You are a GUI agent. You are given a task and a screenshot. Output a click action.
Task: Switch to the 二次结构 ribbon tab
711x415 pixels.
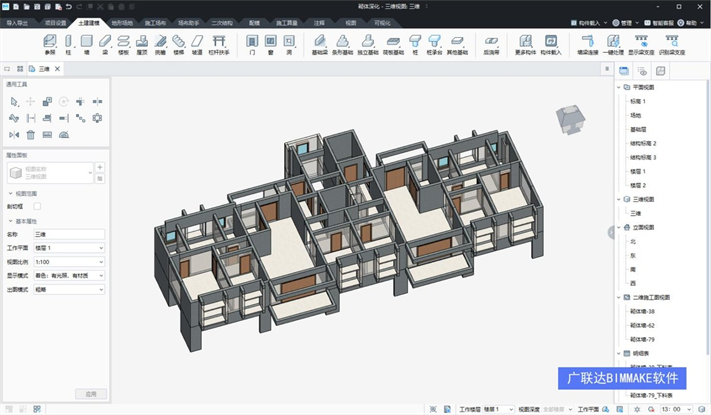[222, 23]
